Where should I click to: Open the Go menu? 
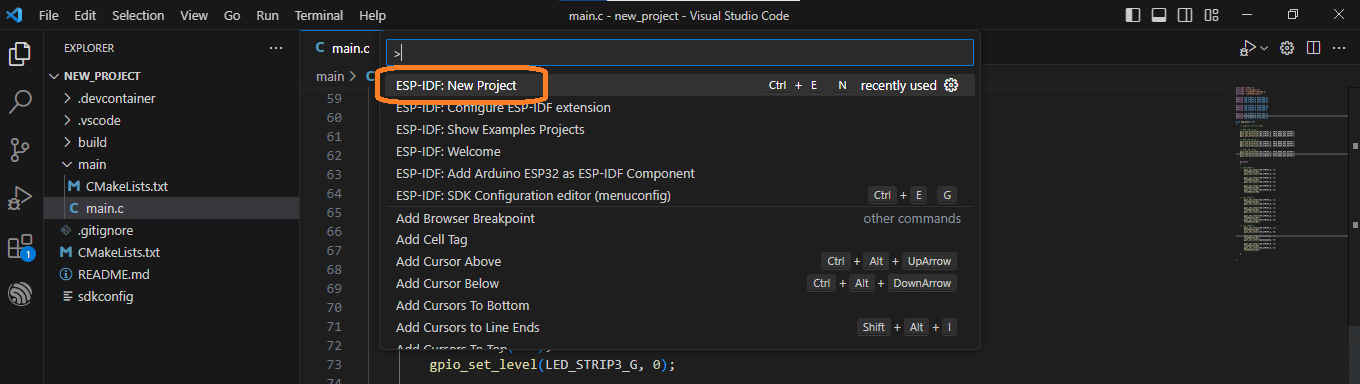232,16
